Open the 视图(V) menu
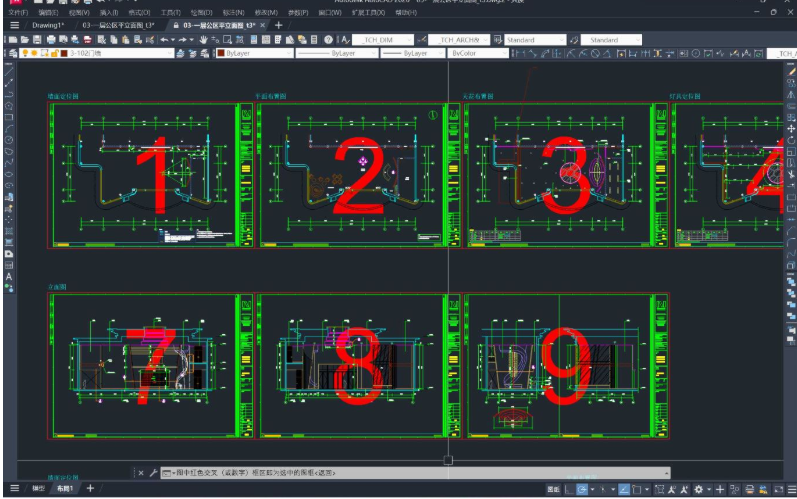797x499 pixels. point(79,12)
